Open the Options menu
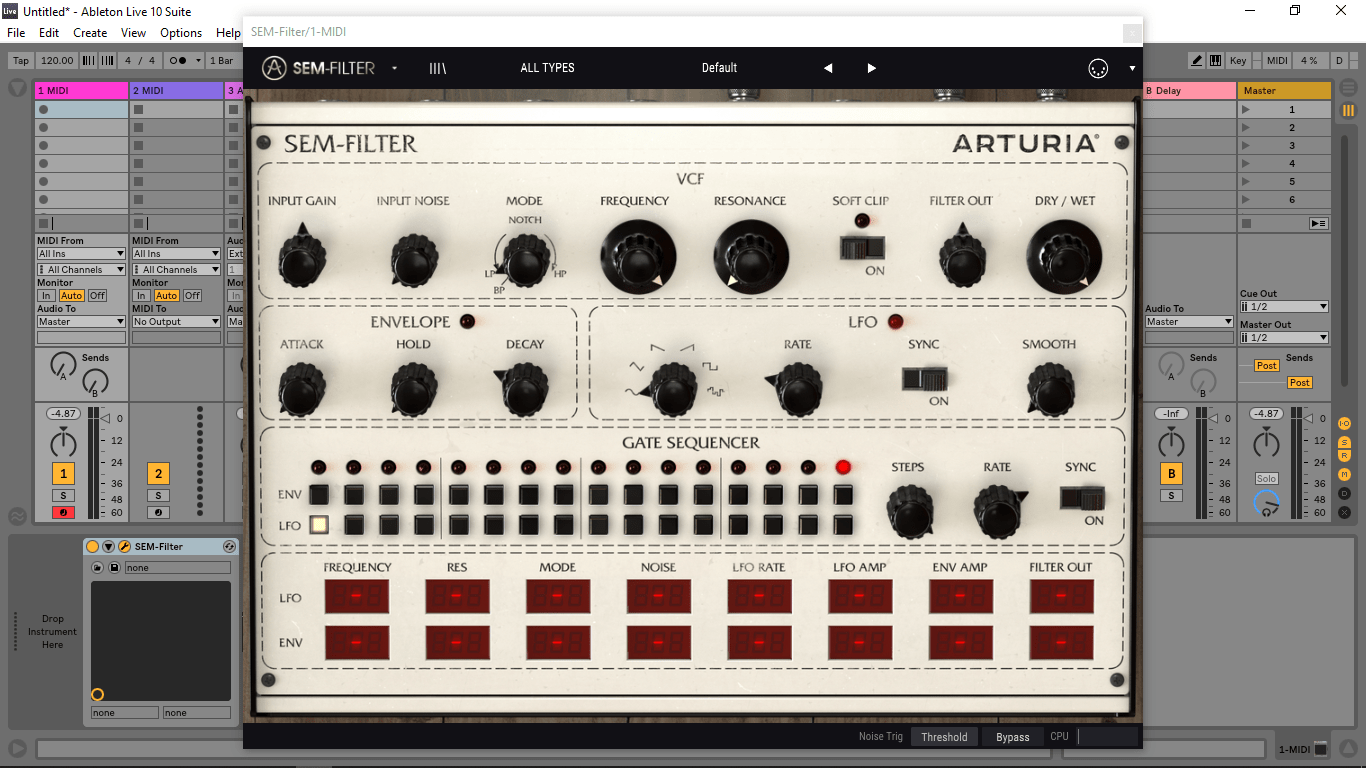This screenshot has height=768, width=1366. 181,33
